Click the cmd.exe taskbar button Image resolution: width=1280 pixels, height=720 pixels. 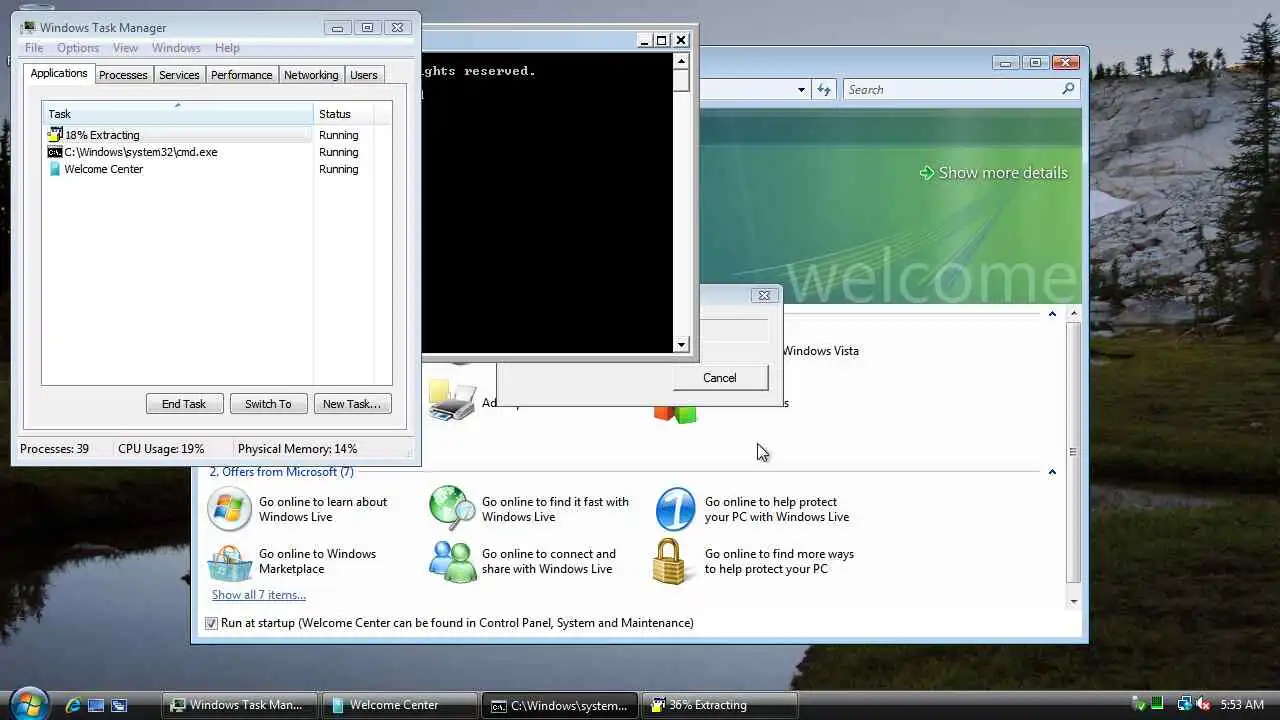(x=560, y=705)
